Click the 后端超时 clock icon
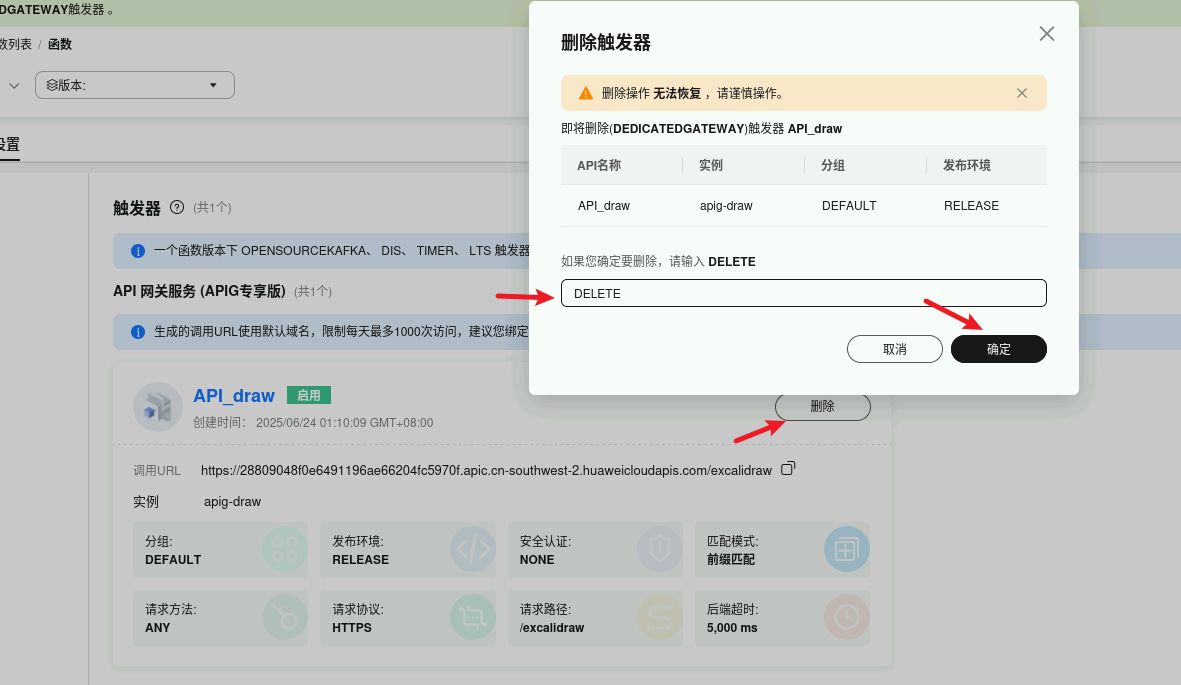The width and height of the screenshot is (1181, 685). pyautogui.click(x=846, y=617)
